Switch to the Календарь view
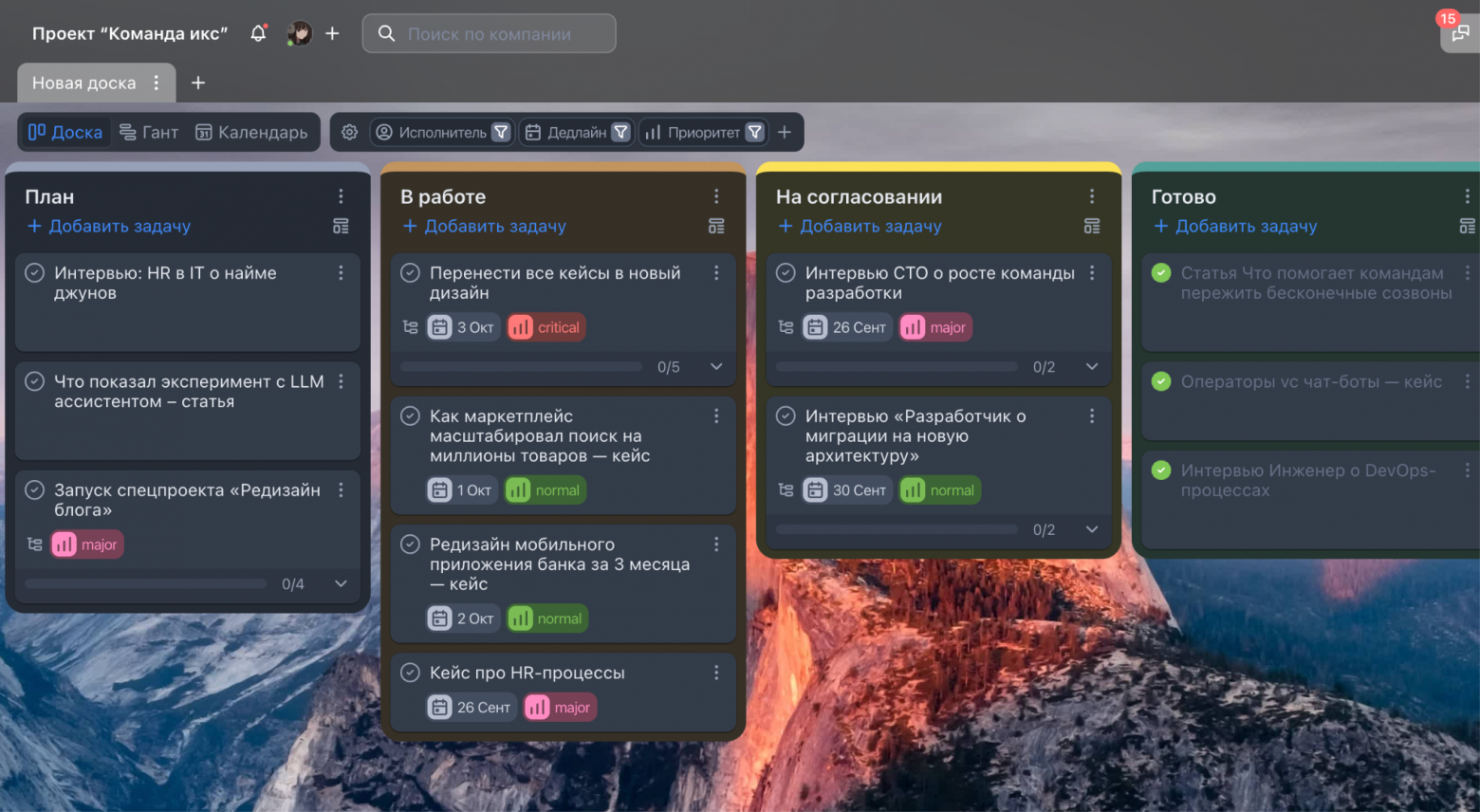 [251, 132]
